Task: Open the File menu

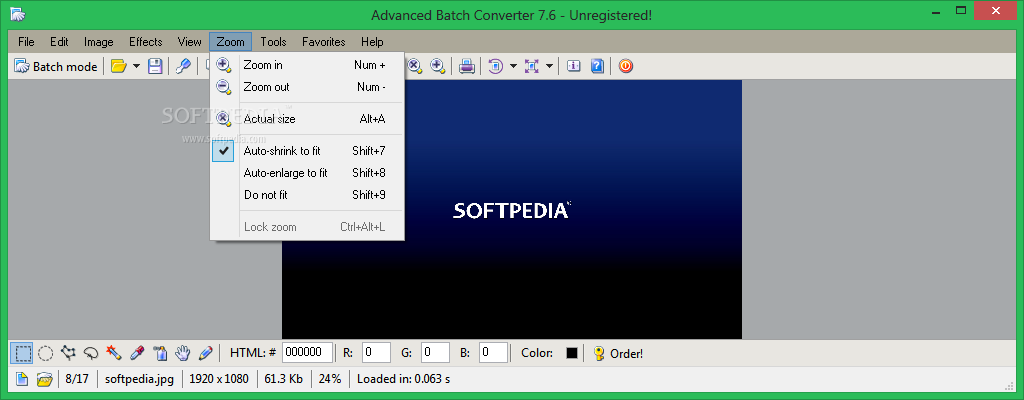Action: (26, 42)
